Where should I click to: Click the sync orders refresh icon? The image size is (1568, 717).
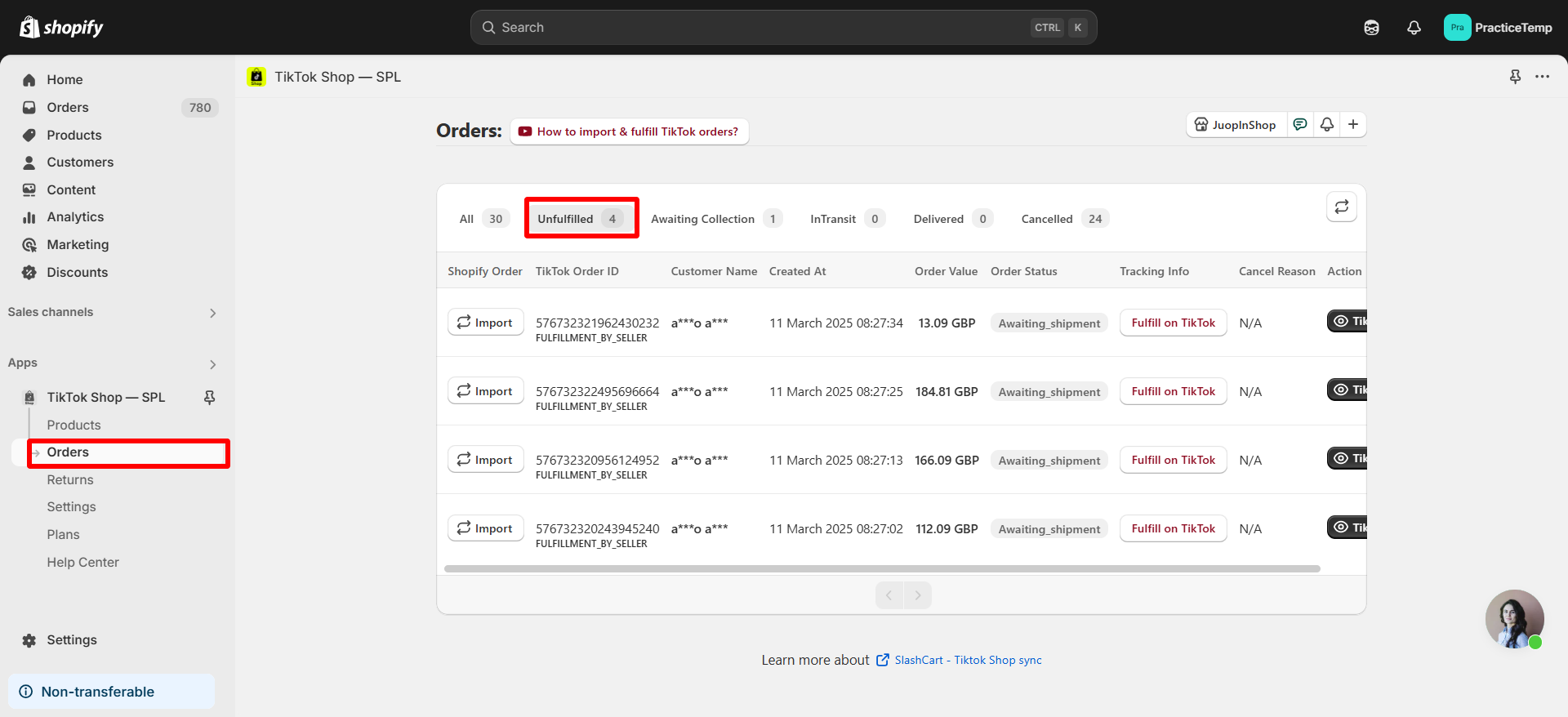(x=1342, y=207)
